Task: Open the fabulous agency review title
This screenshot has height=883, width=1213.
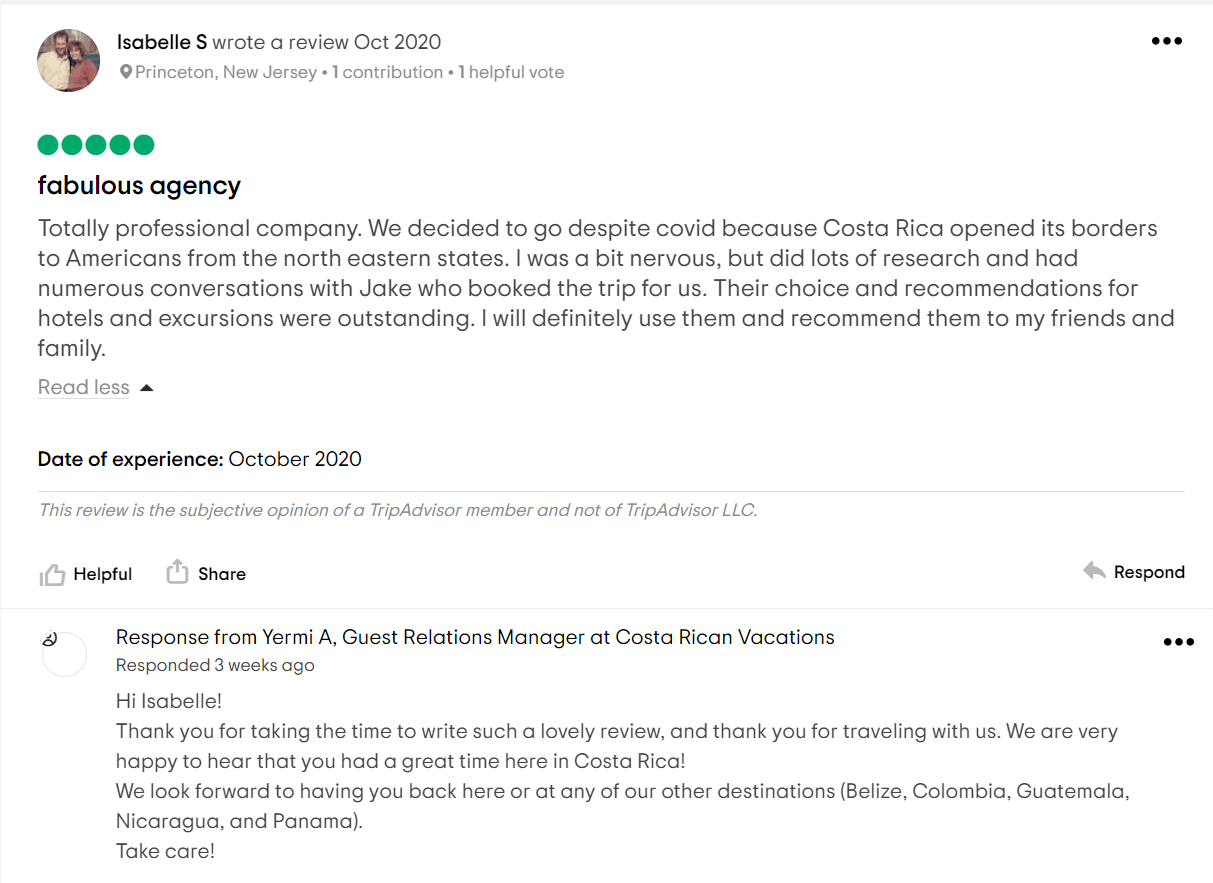Action: 139,186
